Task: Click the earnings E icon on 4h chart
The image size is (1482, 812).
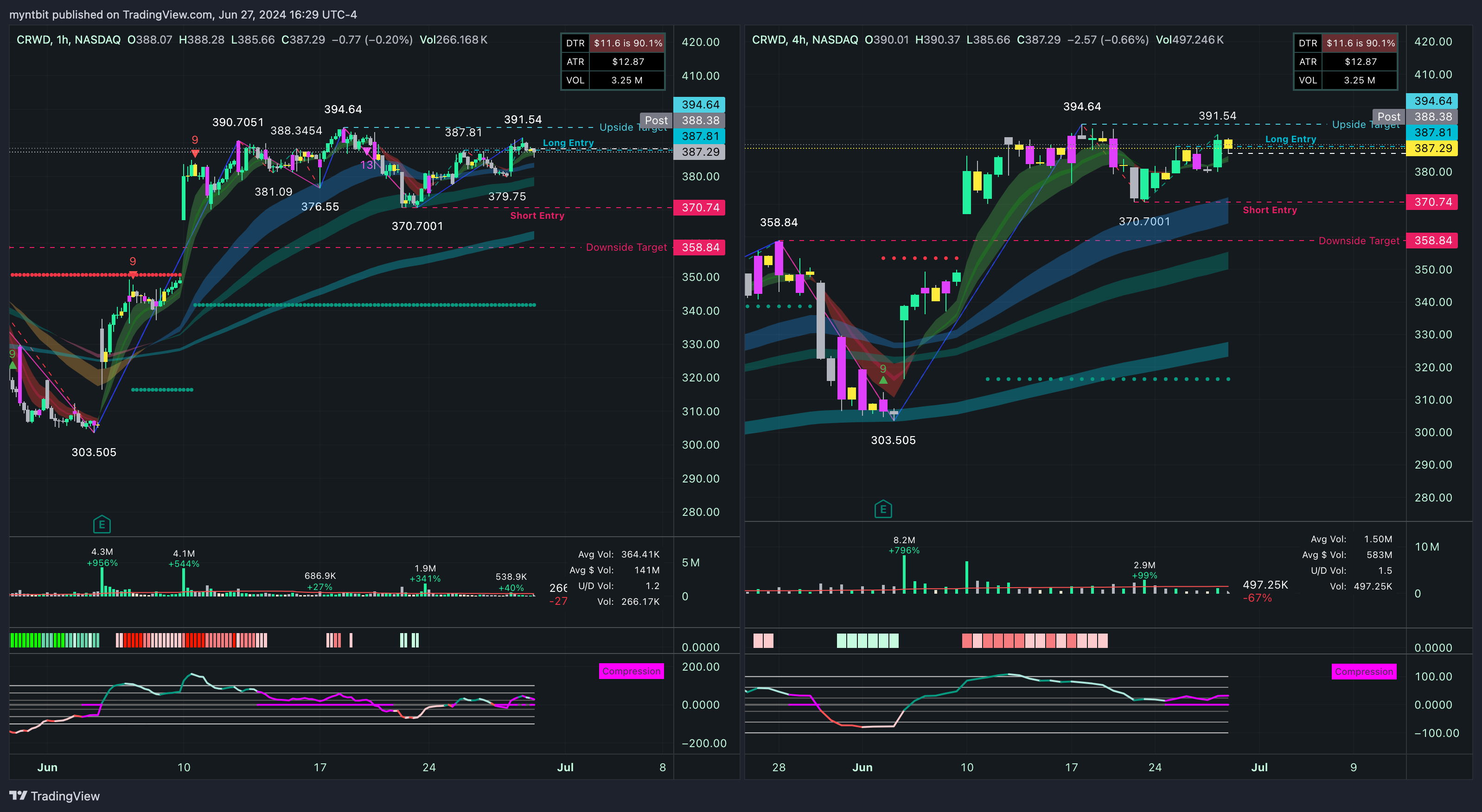Action: point(882,509)
